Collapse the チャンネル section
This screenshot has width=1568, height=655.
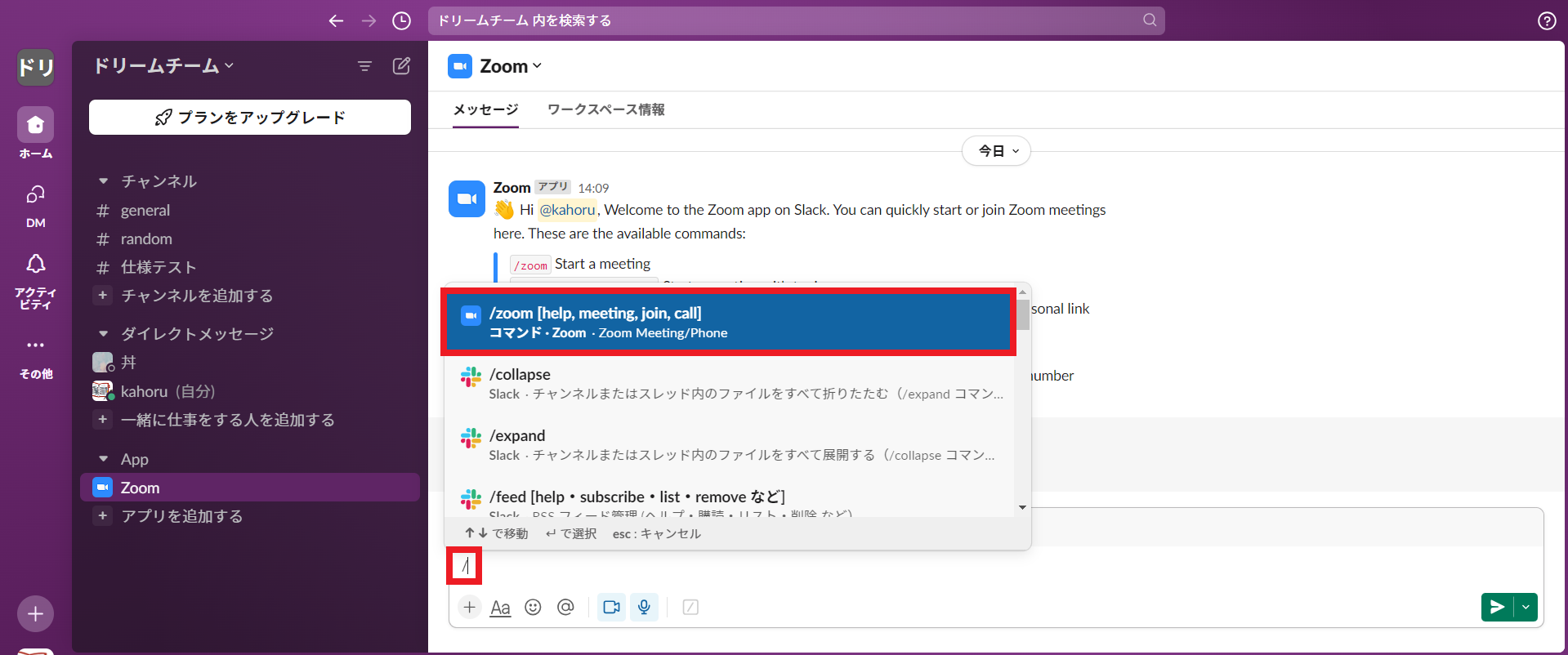coord(103,181)
